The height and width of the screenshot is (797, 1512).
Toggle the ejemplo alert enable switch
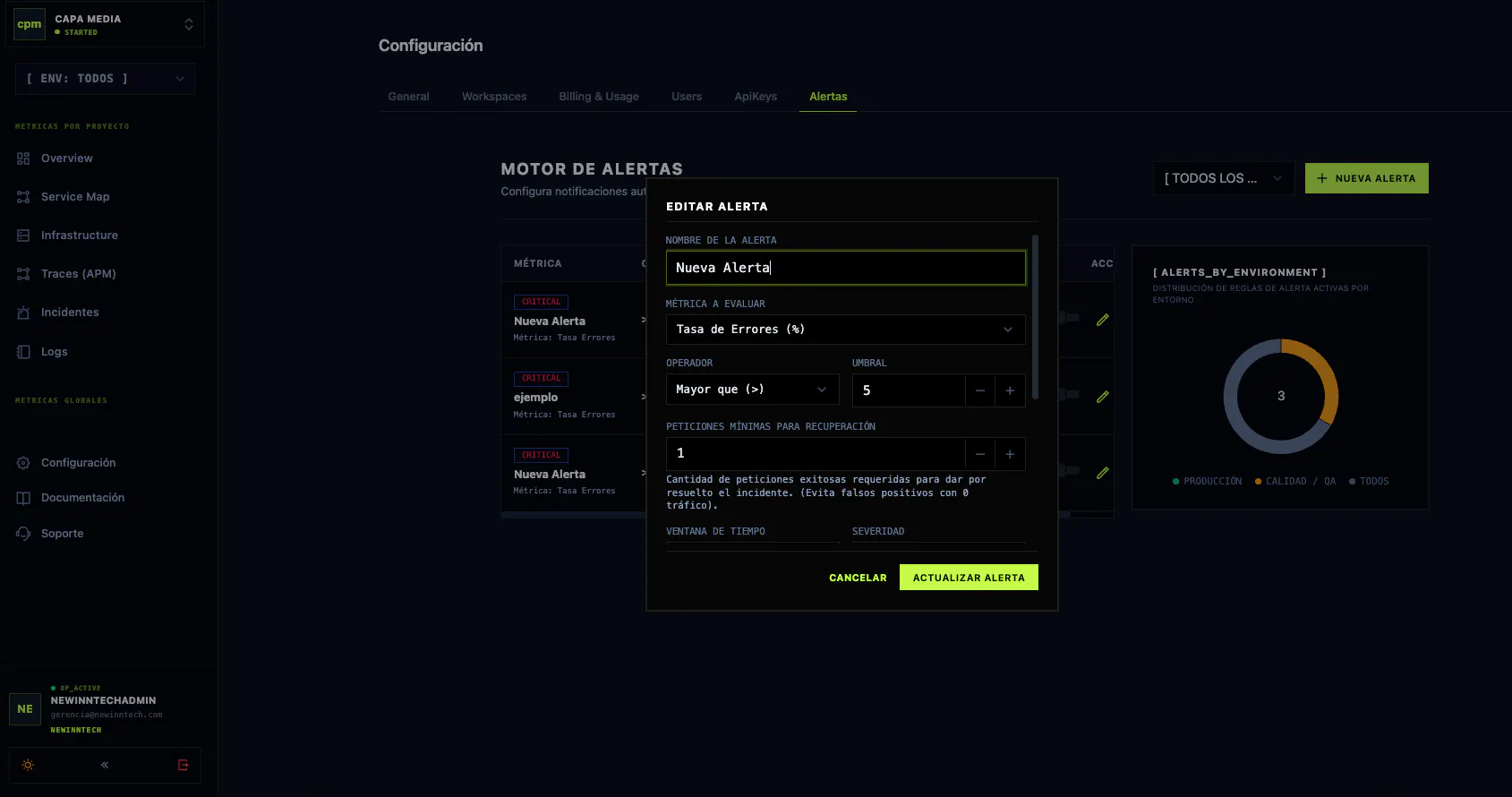(x=1069, y=394)
